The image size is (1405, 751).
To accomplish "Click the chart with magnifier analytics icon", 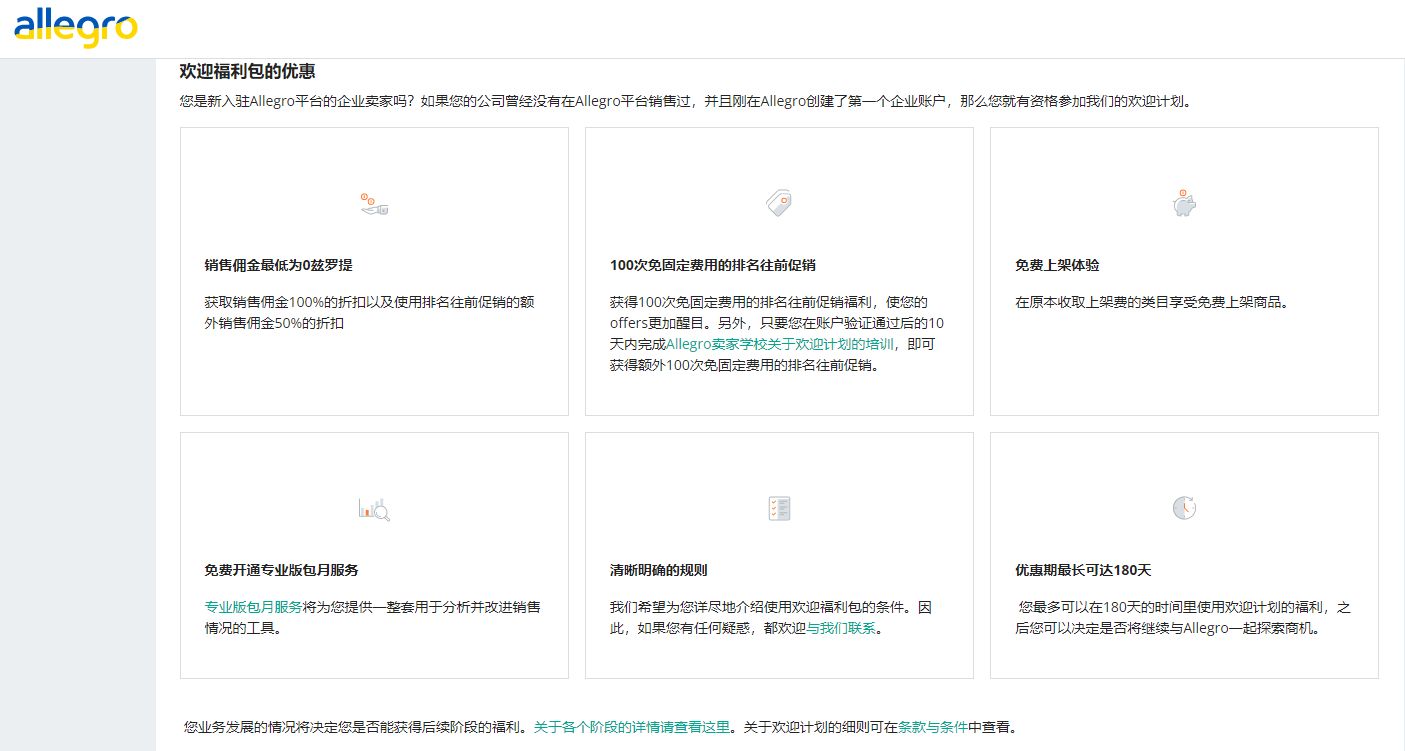I will point(374,509).
